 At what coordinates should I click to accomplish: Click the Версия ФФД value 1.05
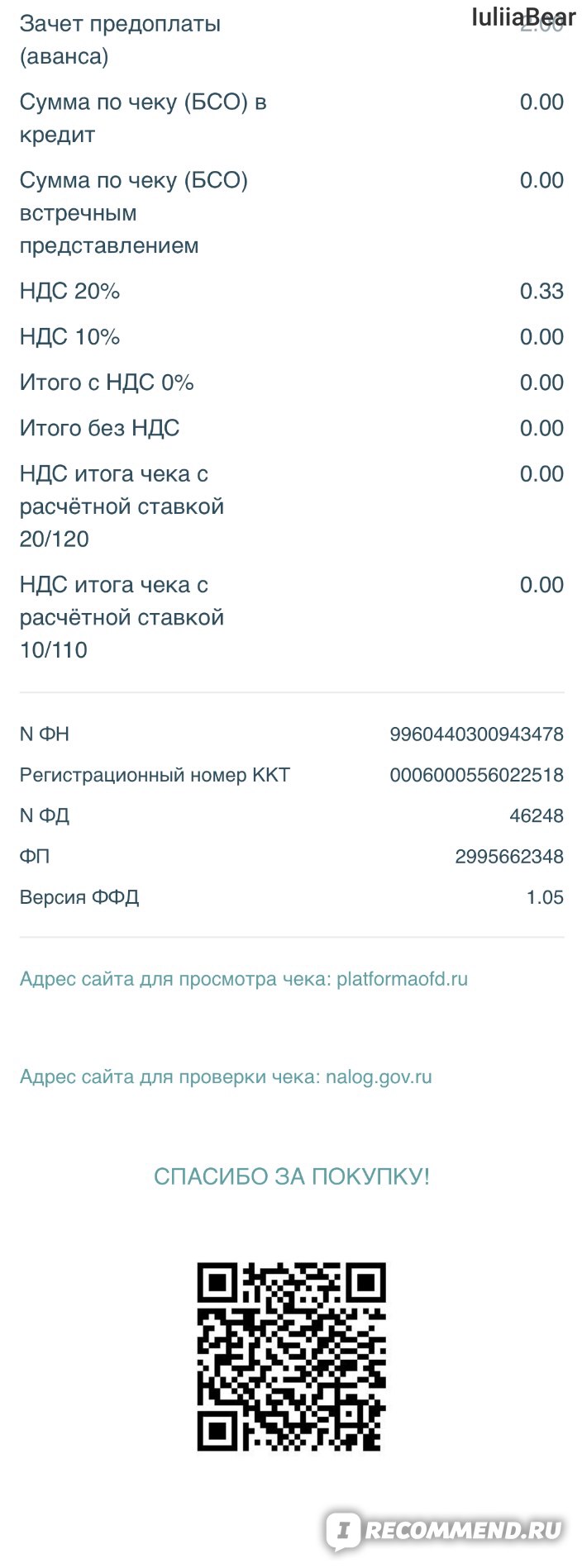(x=545, y=897)
